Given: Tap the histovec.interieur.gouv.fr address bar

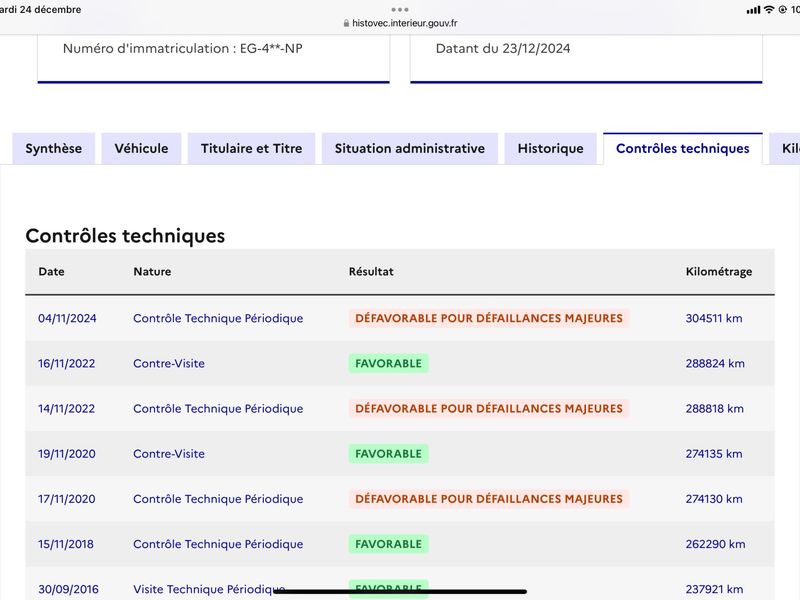Looking at the screenshot, I should [400, 23].
